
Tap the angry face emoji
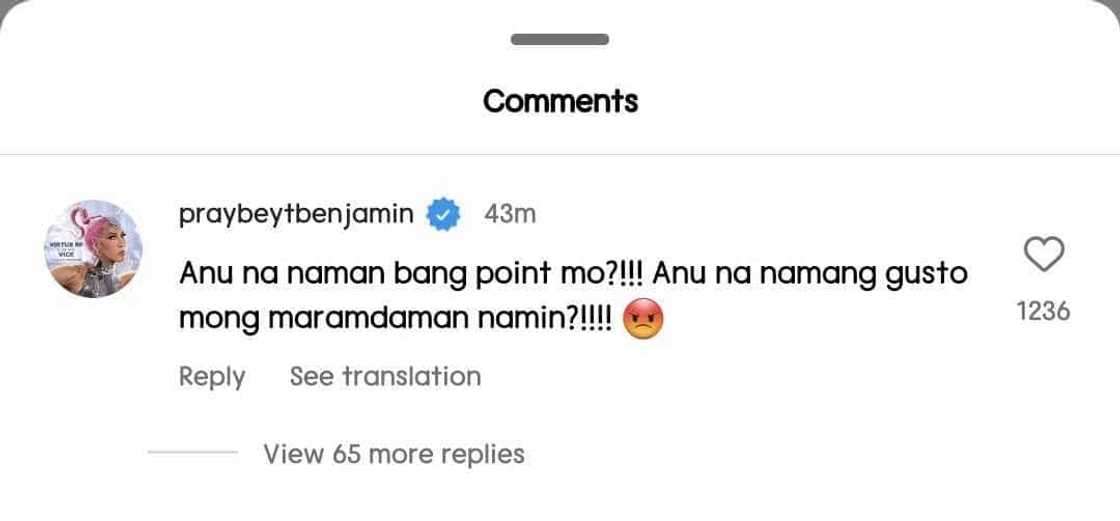[x=643, y=321]
